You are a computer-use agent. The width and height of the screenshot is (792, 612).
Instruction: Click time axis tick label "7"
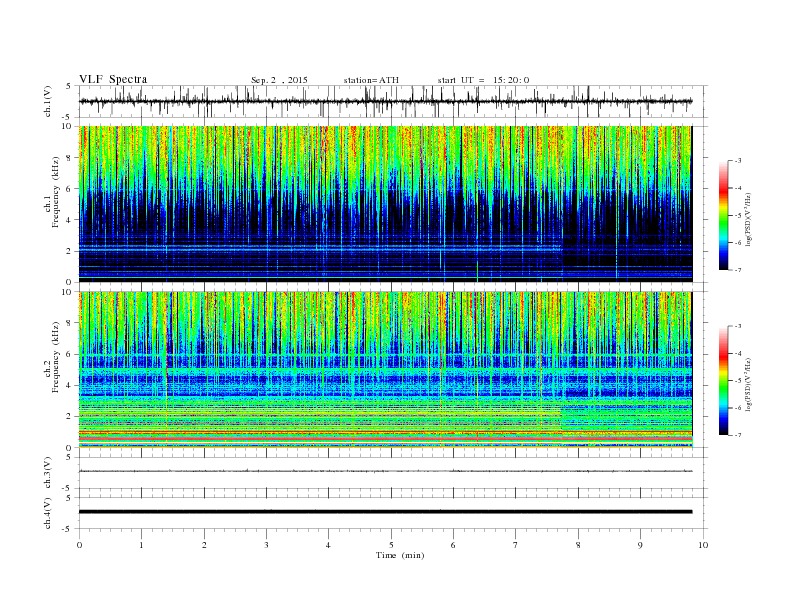click(x=516, y=545)
